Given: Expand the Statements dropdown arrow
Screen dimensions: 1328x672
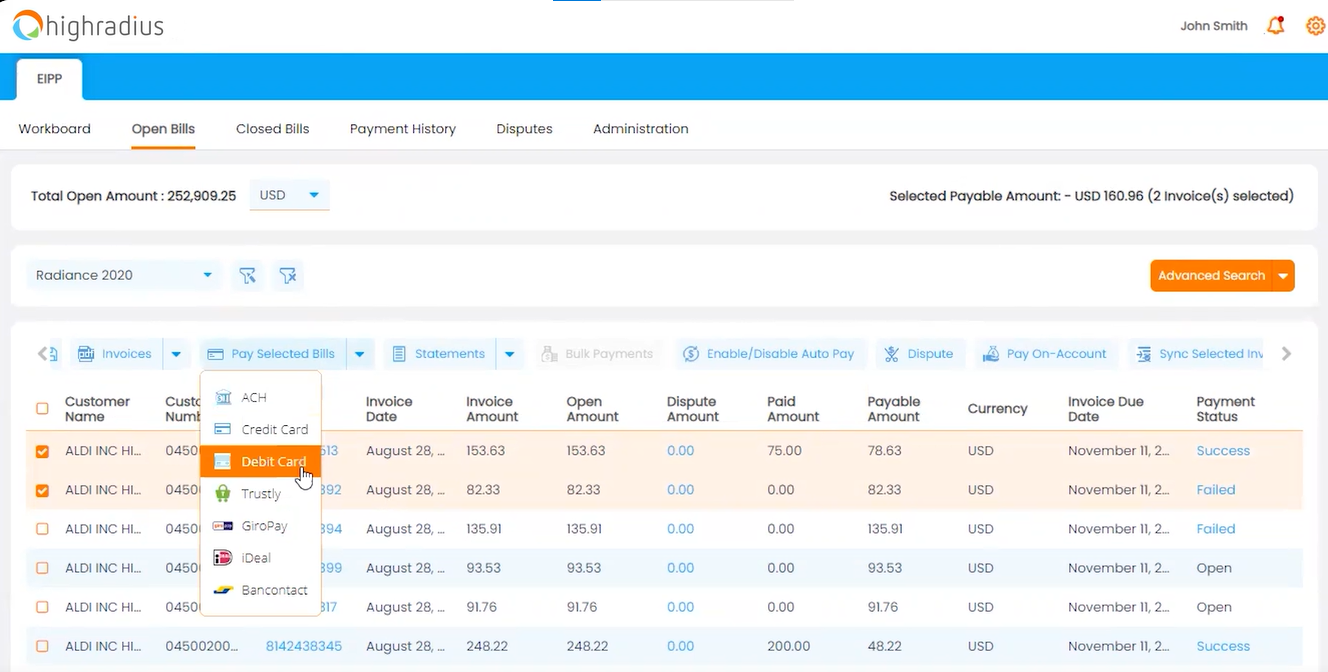Looking at the screenshot, I should click(x=509, y=354).
